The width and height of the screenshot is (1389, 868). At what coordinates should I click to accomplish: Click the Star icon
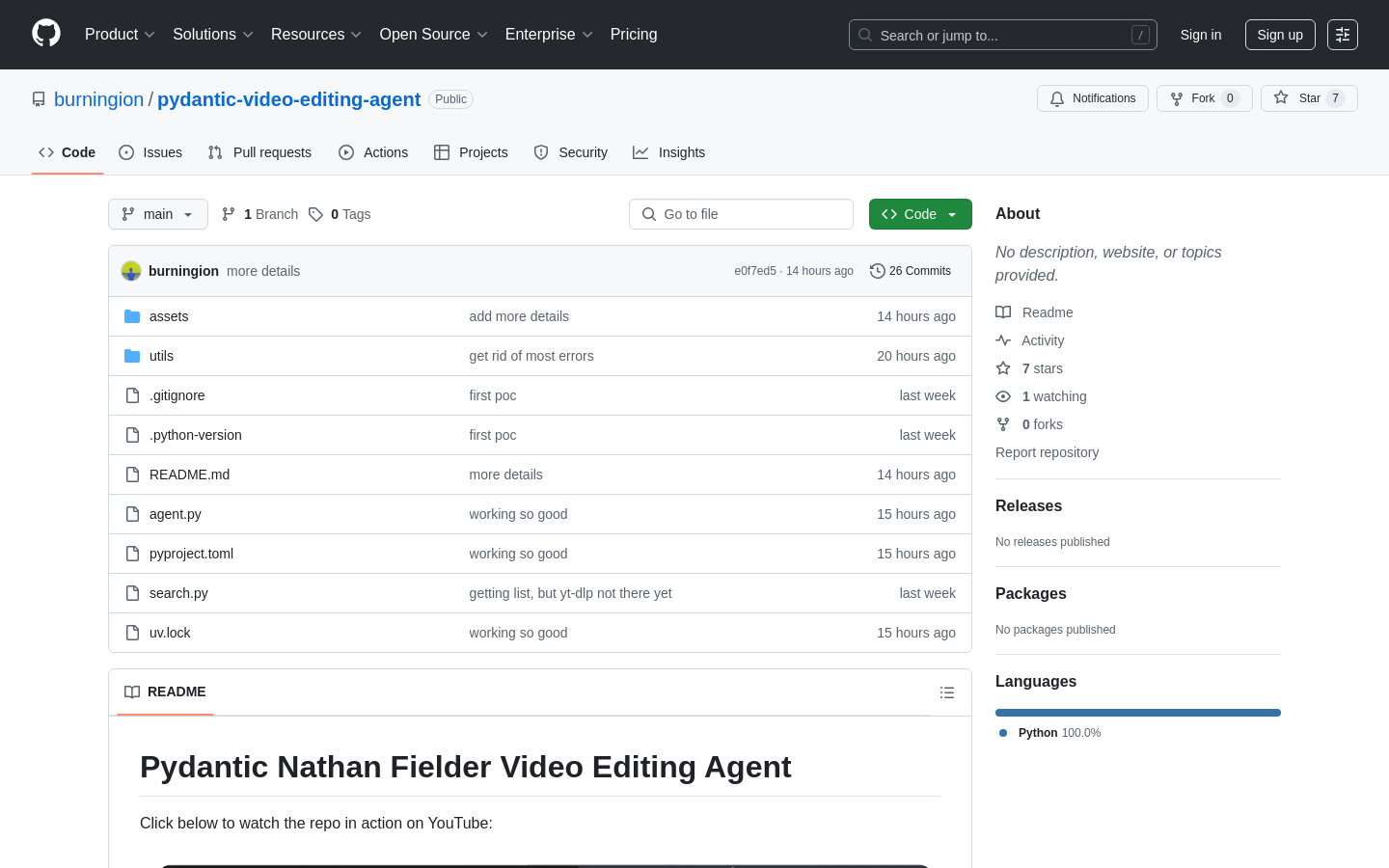coord(1281,97)
